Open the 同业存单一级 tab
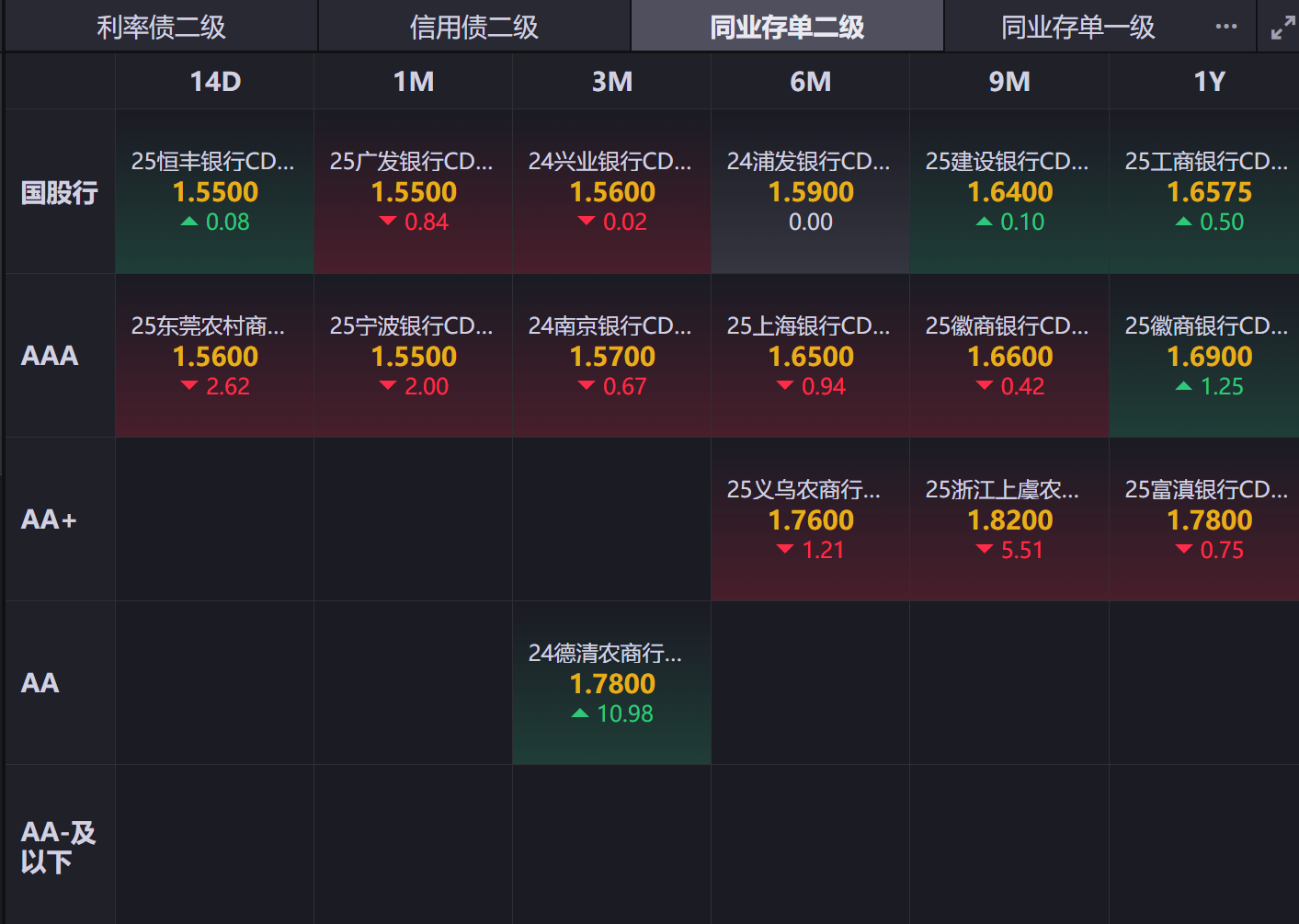 point(1077,27)
